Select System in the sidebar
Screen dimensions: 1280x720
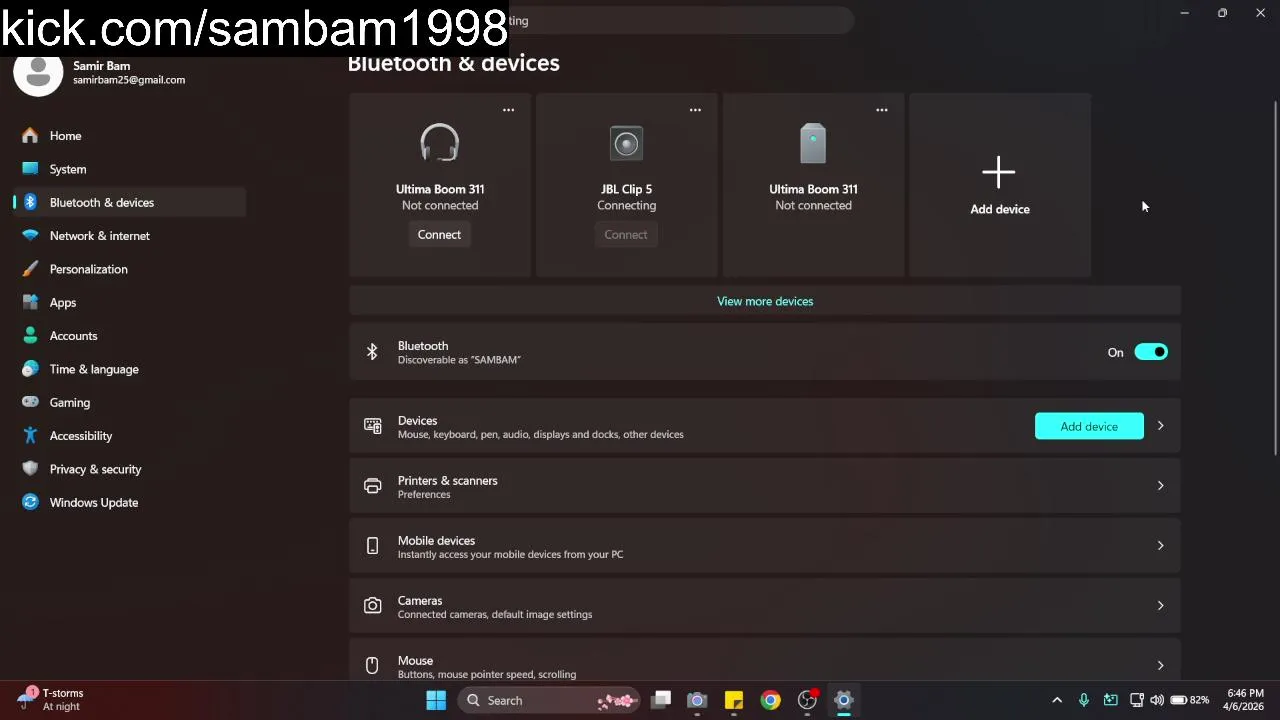pos(68,169)
